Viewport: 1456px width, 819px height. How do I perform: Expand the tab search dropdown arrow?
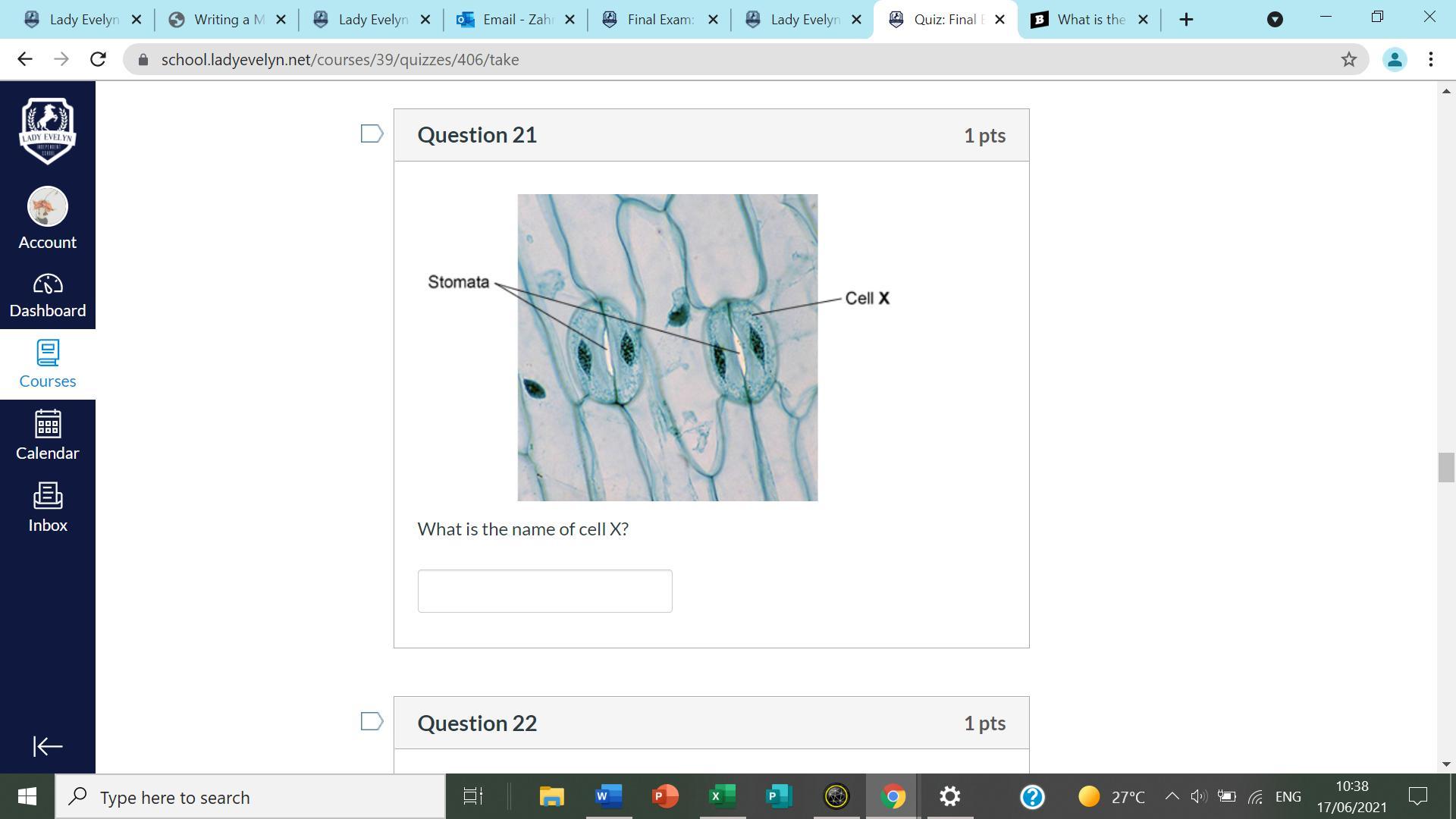(1275, 20)
